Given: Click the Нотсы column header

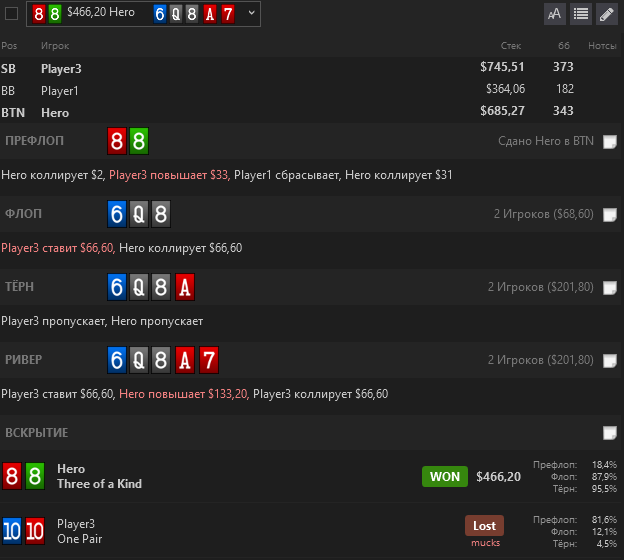Looking at the screenshot, I should (x=602, y=46).
